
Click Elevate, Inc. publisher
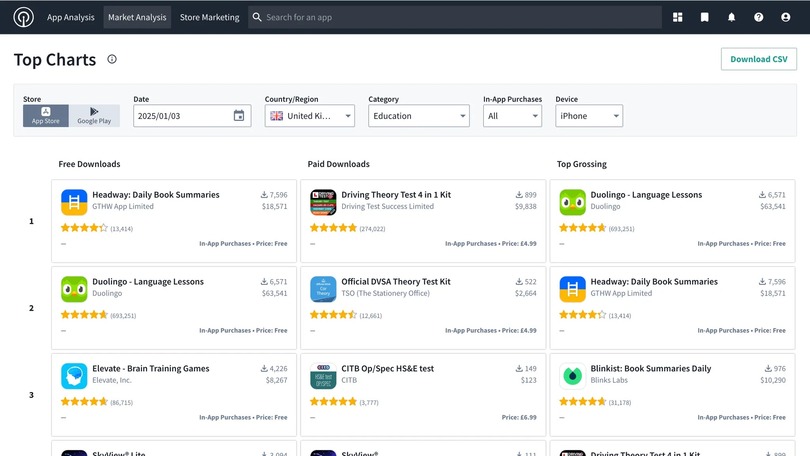tap(112, 380)
